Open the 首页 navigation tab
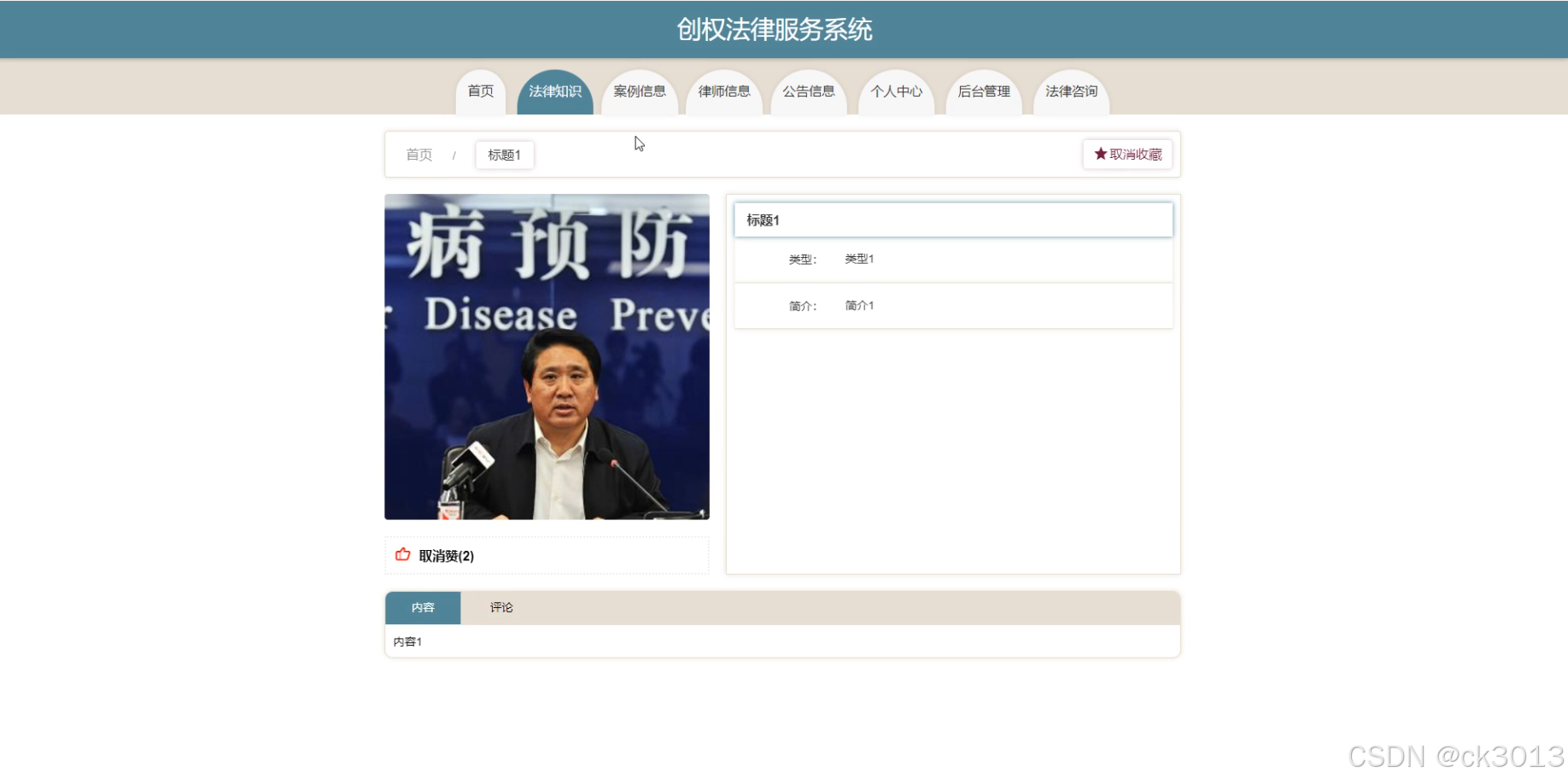Image resolution: width=1568 pixels, height=784 pixels. click(x=481, y=91)
